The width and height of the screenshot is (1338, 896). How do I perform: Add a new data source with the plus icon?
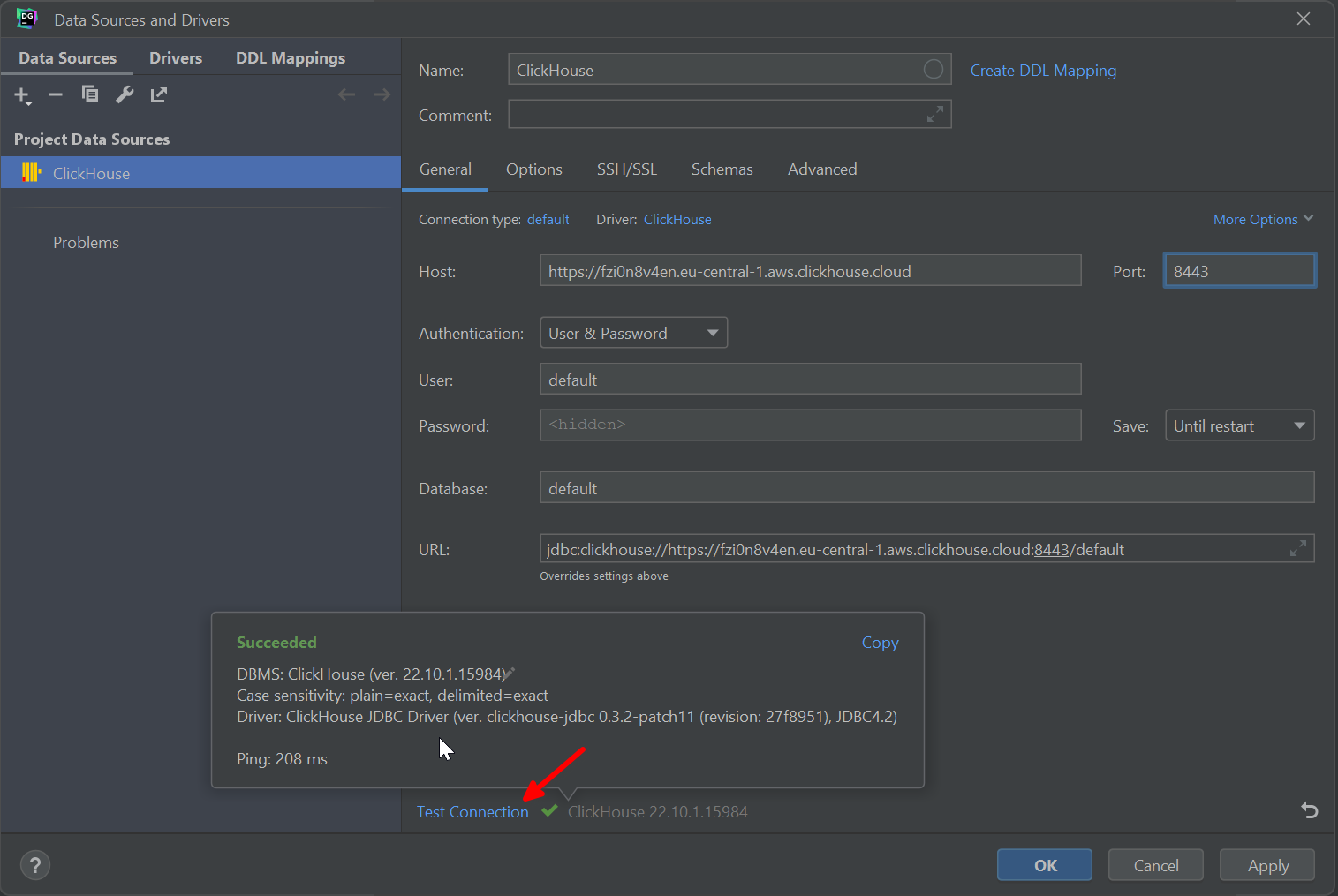pos(19,94)
